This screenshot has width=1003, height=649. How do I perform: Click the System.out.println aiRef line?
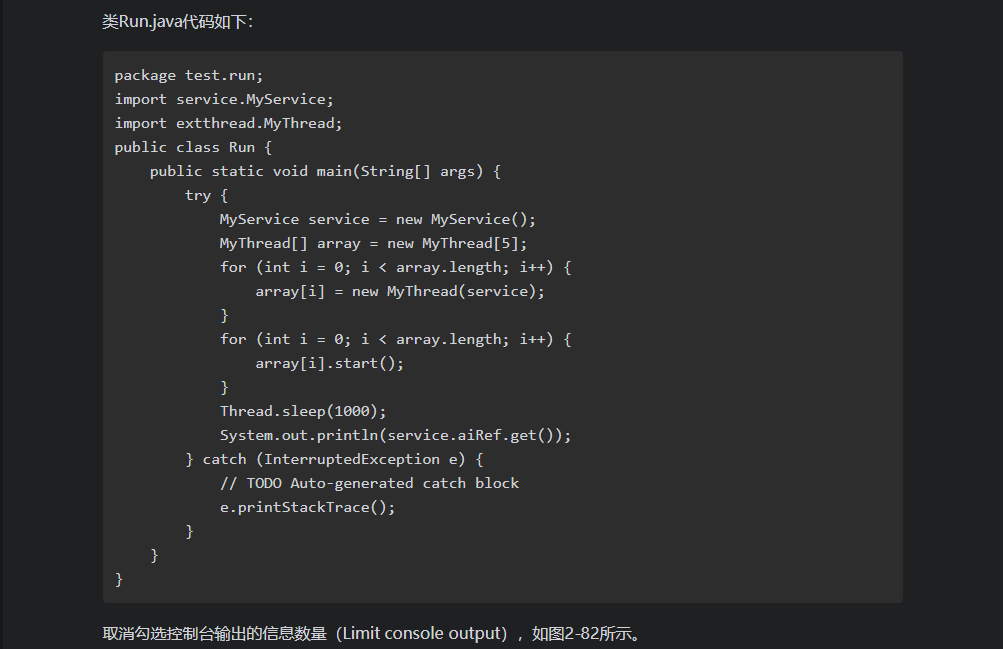coord(395,435)
